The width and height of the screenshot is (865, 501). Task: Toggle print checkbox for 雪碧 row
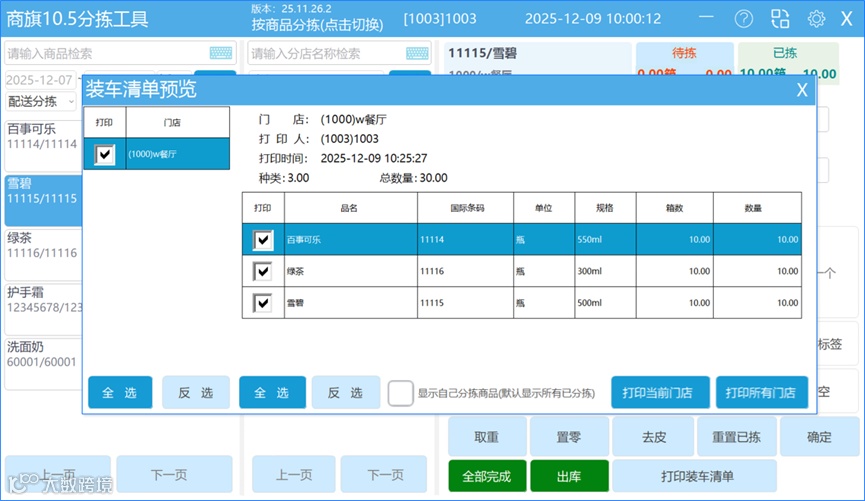(x=263, y=303)
